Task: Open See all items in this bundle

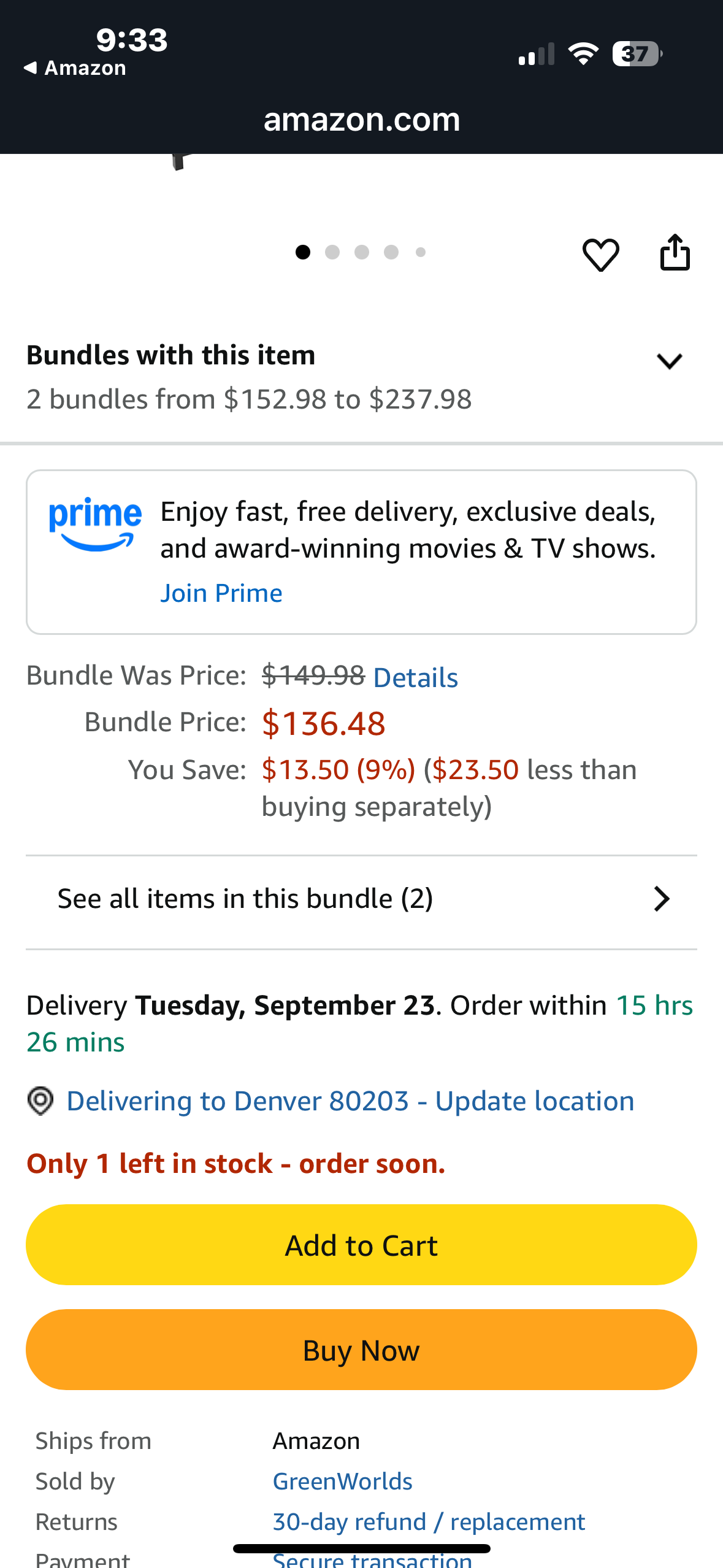Action: 361,899
